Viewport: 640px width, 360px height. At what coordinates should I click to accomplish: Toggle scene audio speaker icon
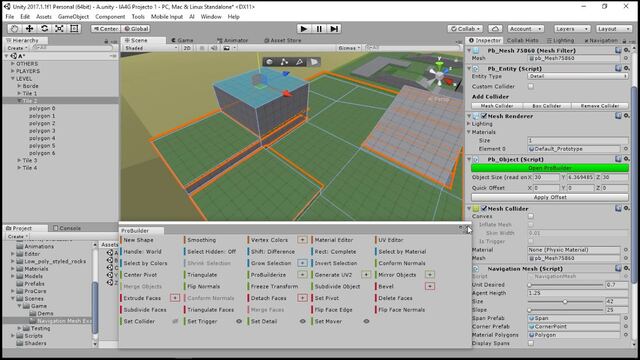point(213,48)
